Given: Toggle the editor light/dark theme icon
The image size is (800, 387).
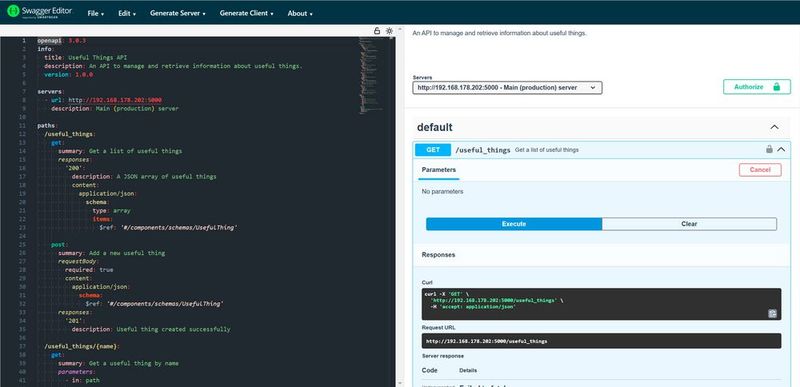Looking at the screenshot, I should tap(389, 31).
